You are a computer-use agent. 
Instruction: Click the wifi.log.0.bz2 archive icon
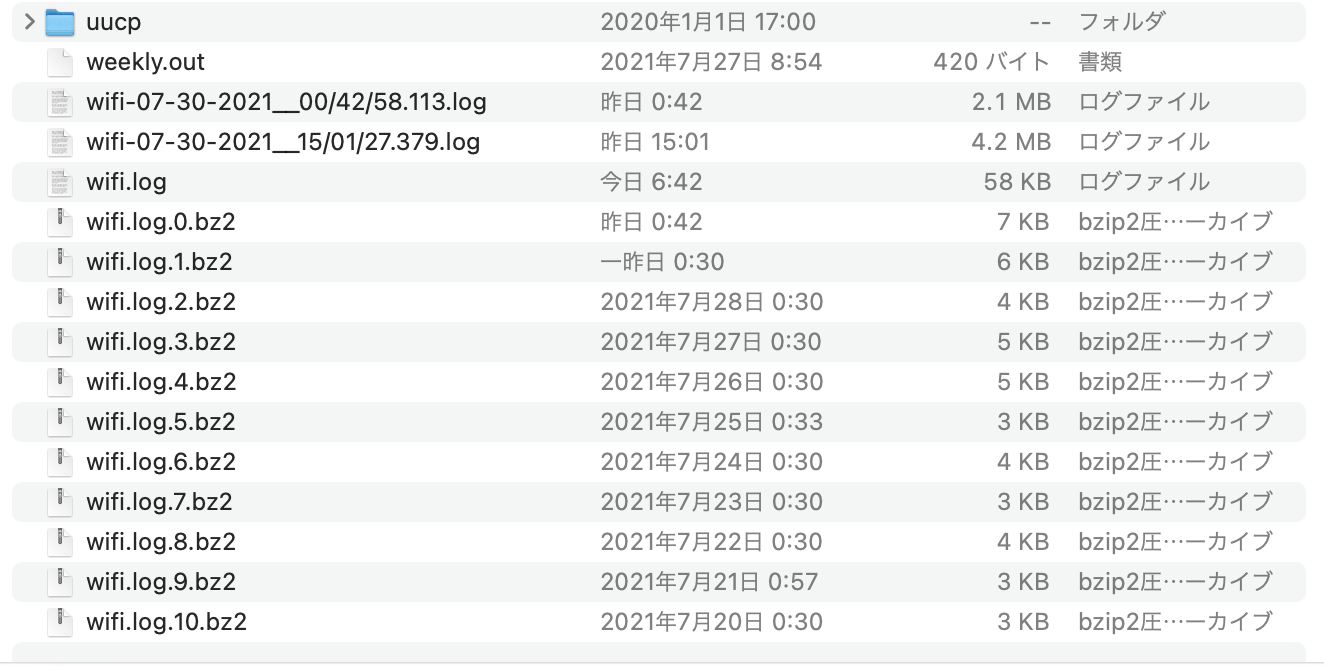pyautogui.click(x=60, y=222)
